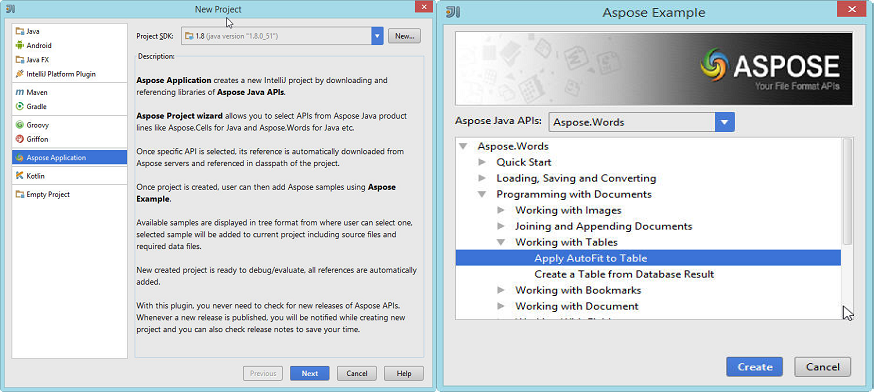
Task: Click the Aspose logo banner
Action: [x=654, y=69]
